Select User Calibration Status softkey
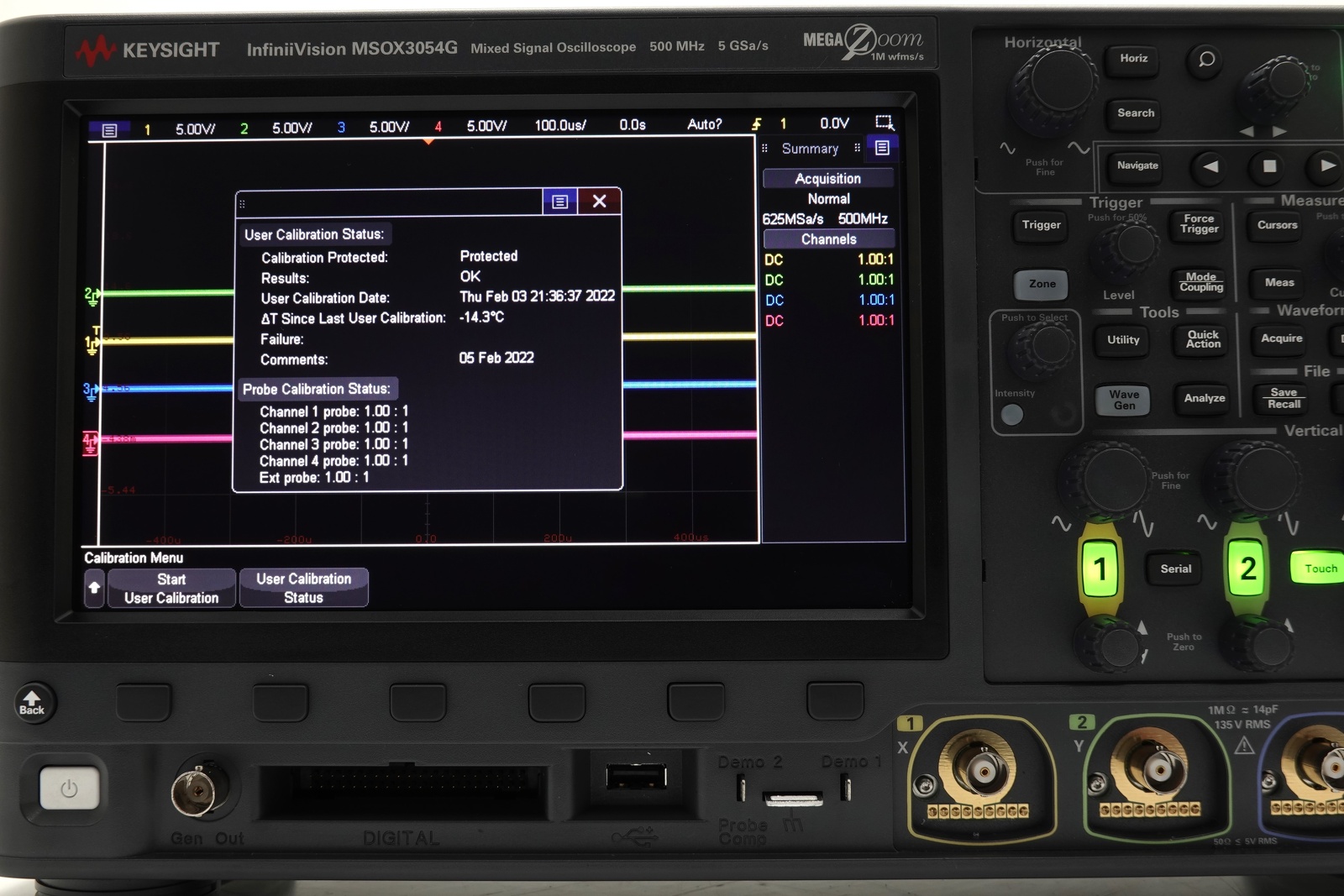This screenshot has width=1344, height=896. coord(303,588)
